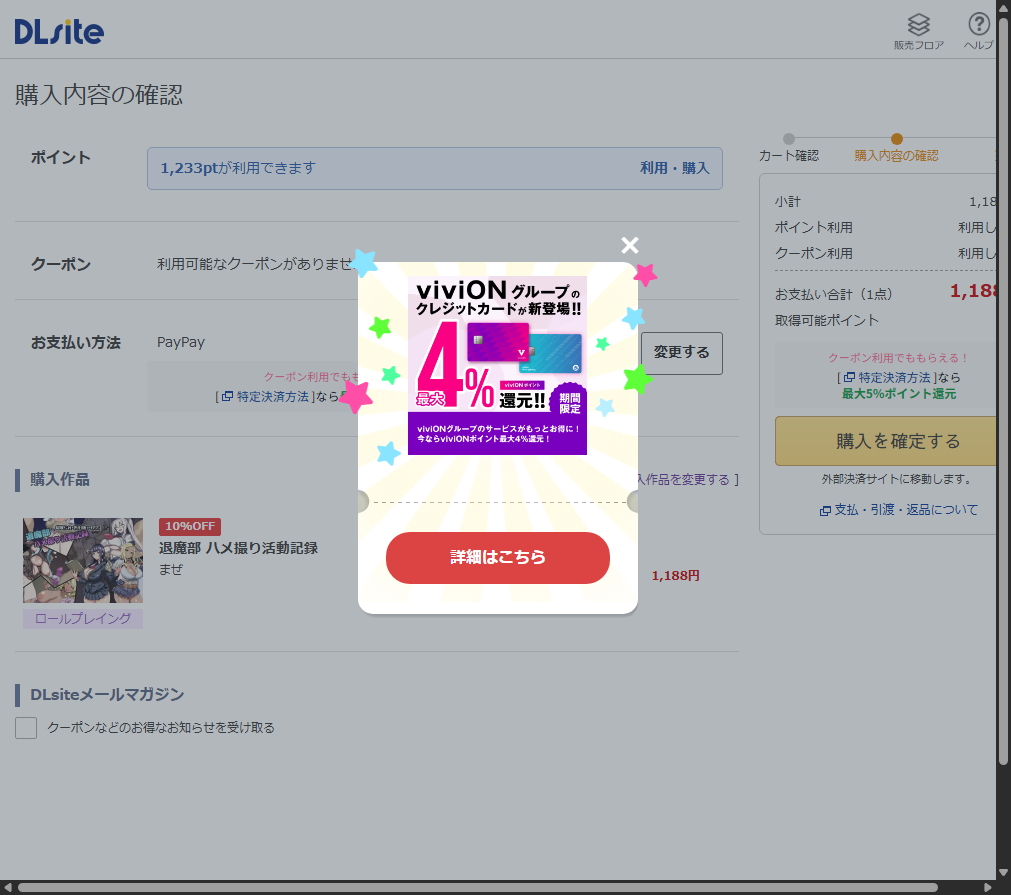Click the 取得可能ポイント row label

click(x=827, y=320)
